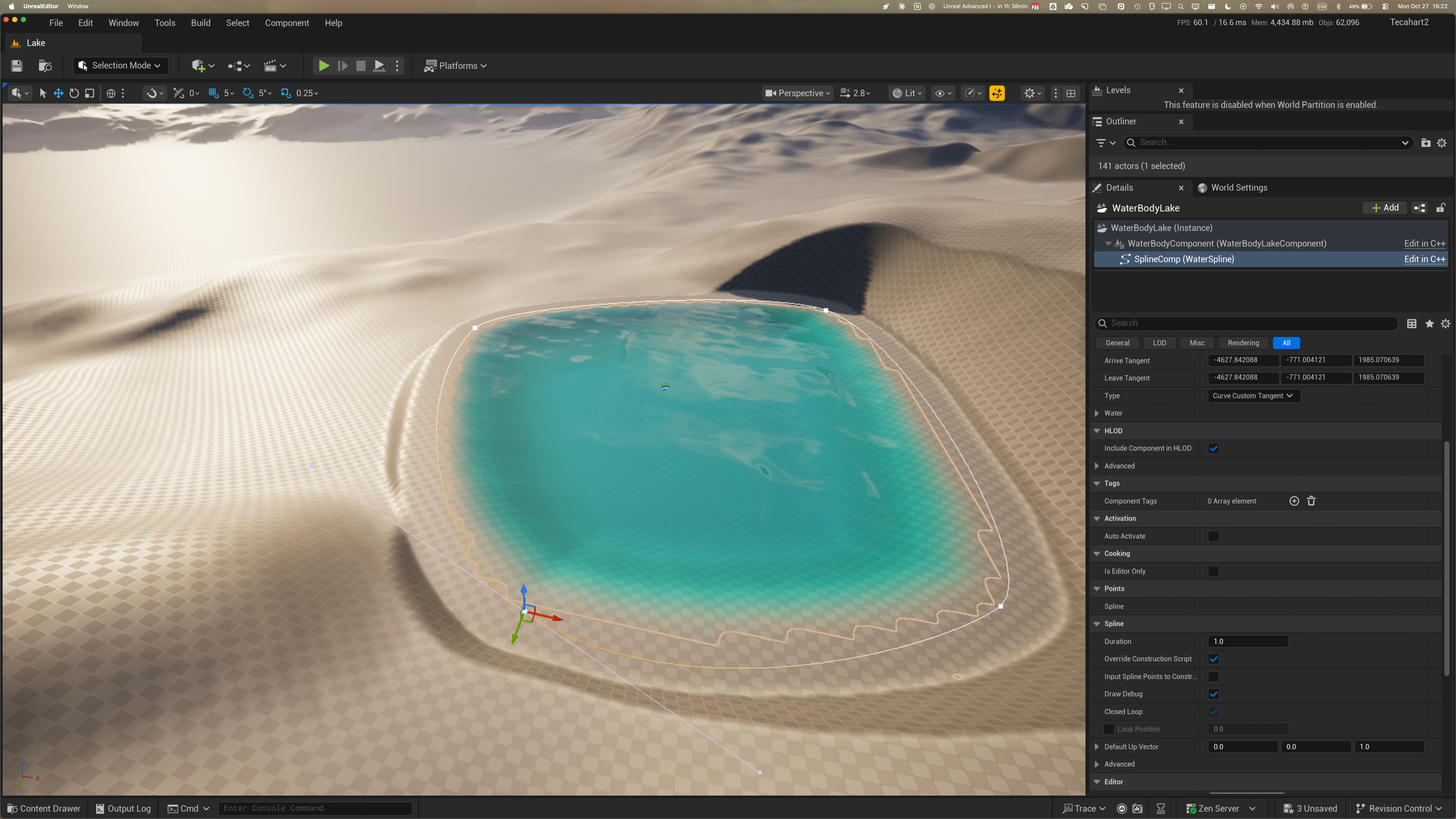Activate the Scale gizmo tool
Viewport: 1456px width, 819px height.
(x=89, y=93)
